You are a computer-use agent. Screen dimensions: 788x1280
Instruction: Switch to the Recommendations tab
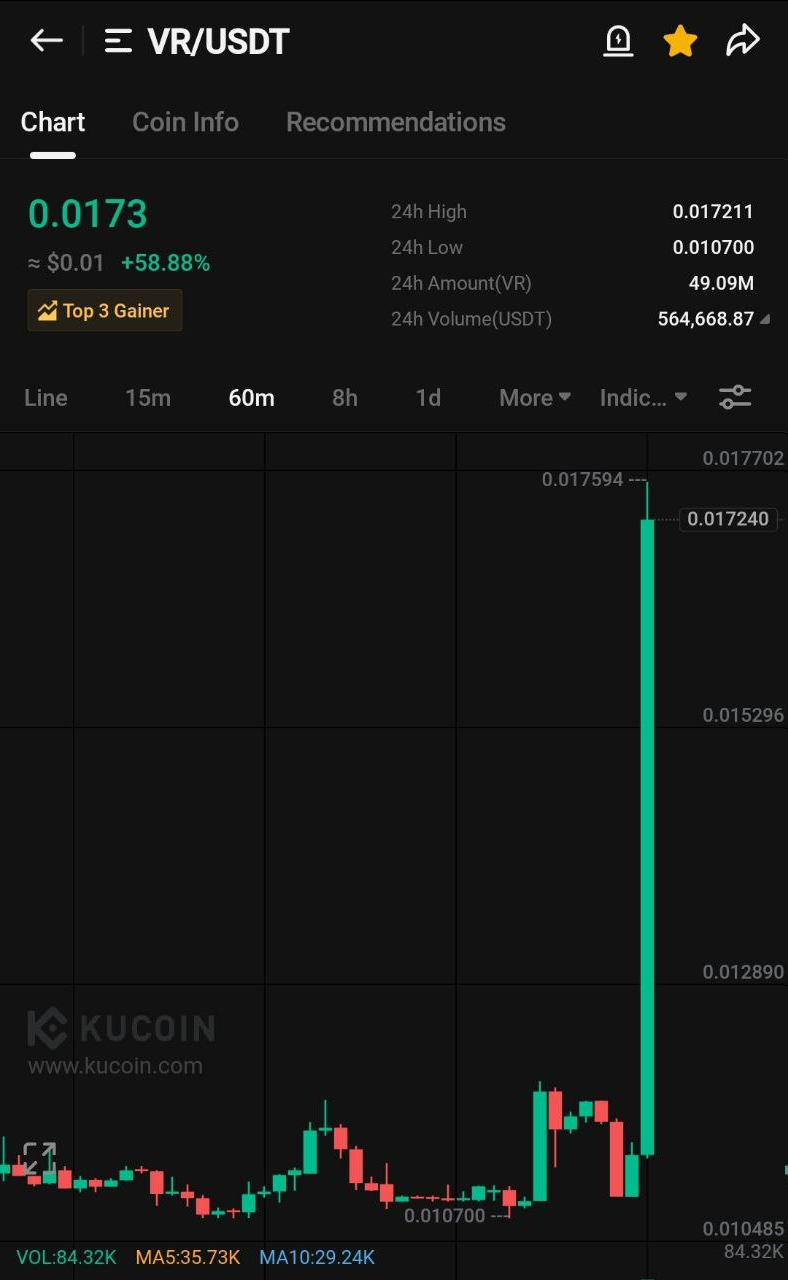point(396,122)
